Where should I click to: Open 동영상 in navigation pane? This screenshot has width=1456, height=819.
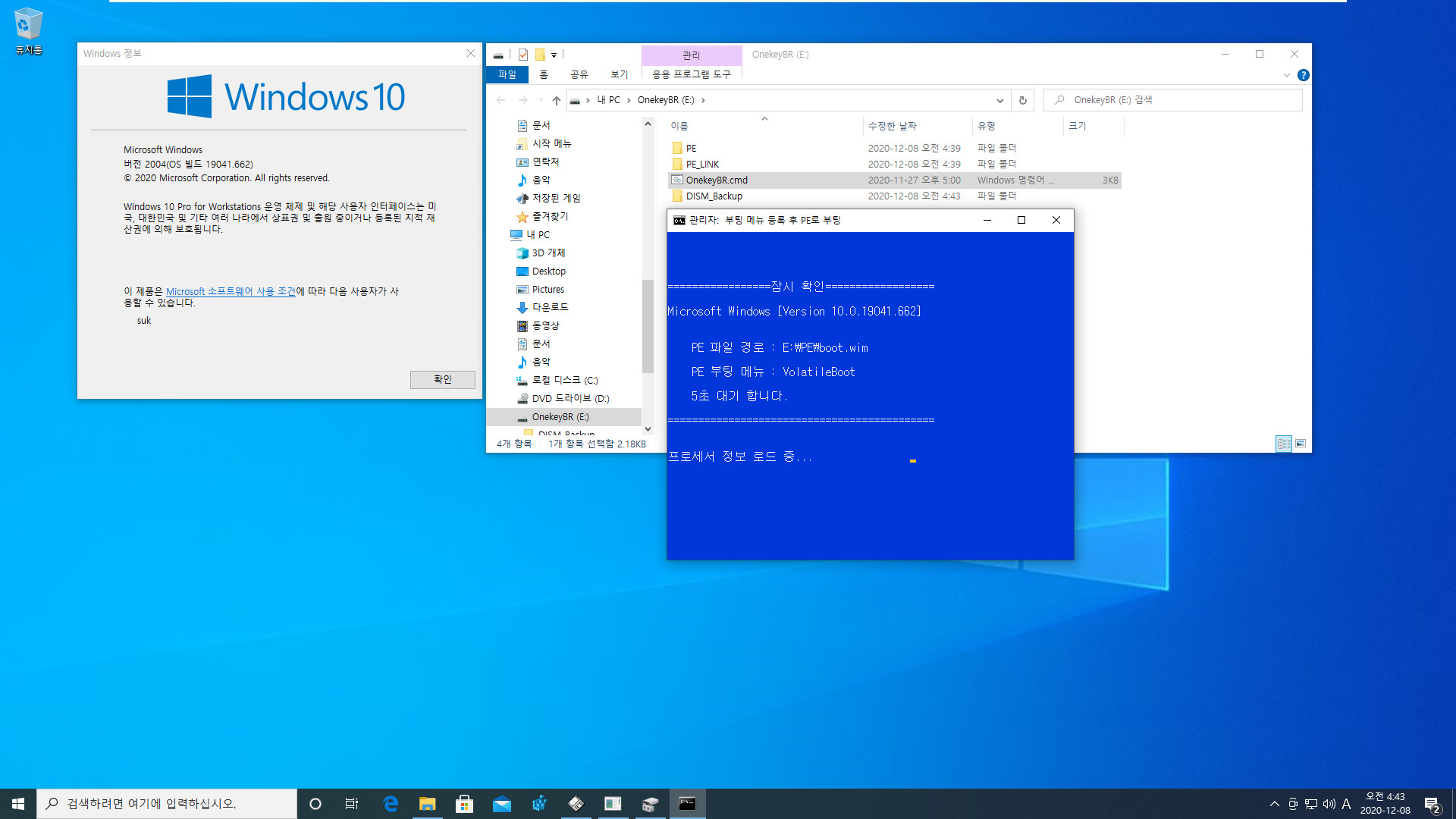point(545,325)
